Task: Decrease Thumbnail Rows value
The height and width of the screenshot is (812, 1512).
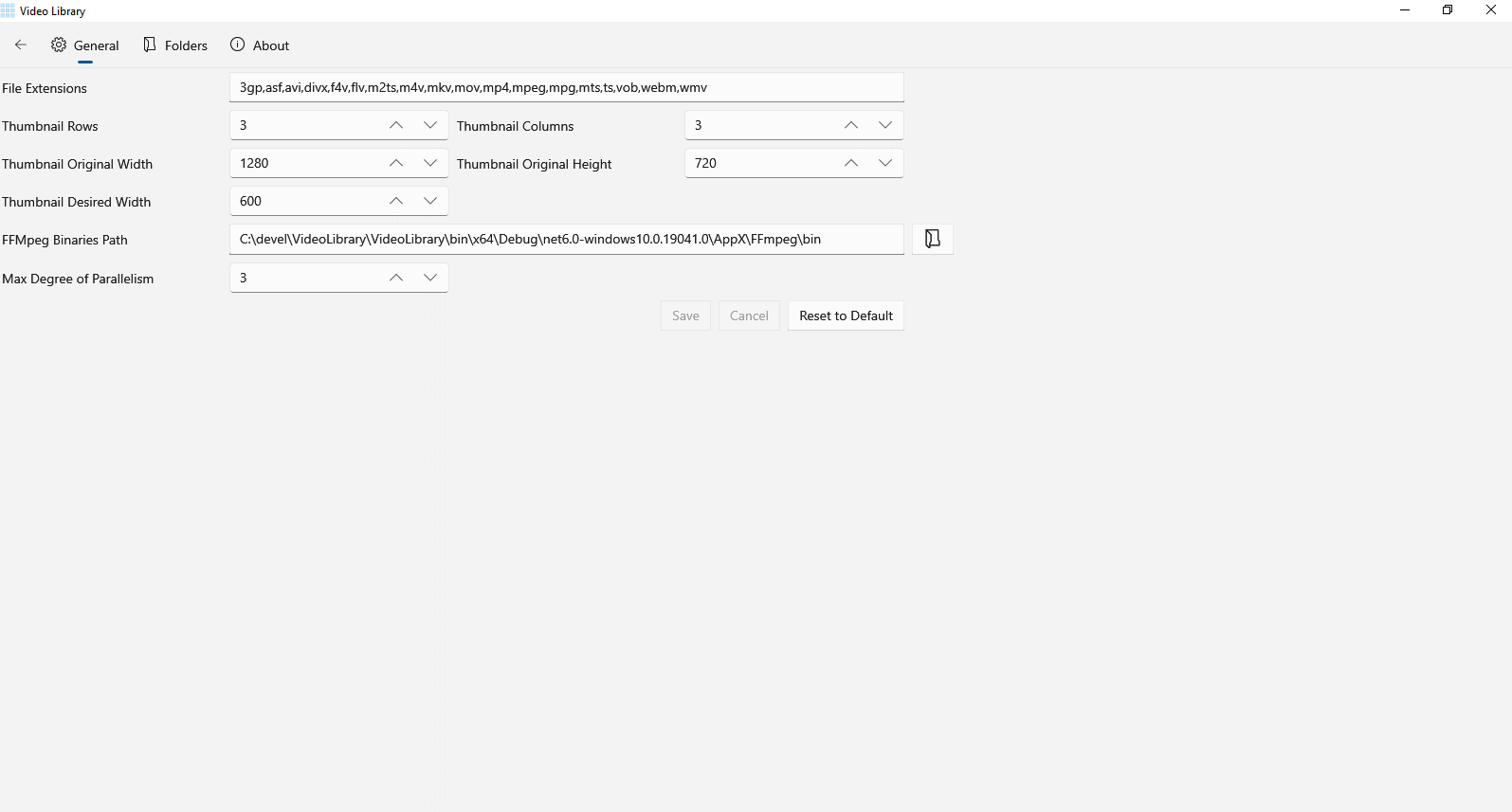Action: (430, 125)
